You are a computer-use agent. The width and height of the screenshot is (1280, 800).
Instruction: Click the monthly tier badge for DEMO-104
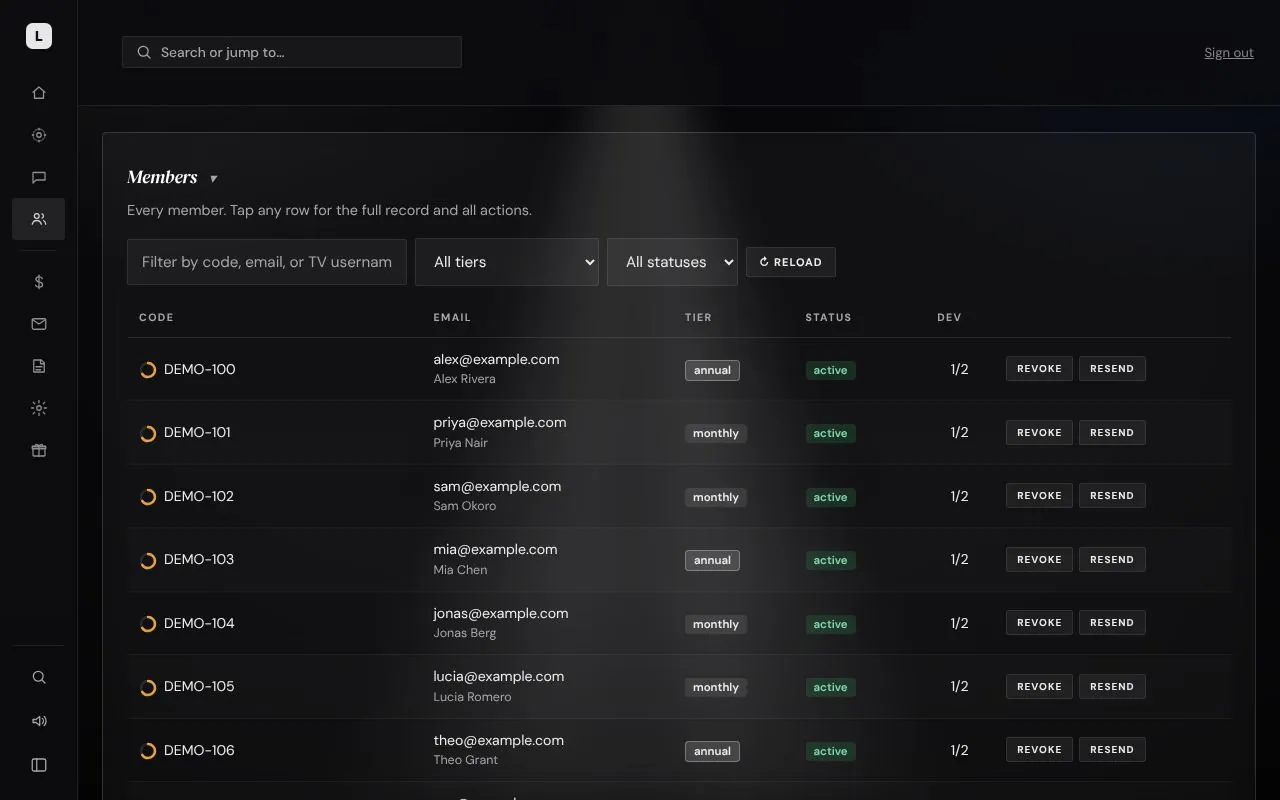[x=716, y=624]
